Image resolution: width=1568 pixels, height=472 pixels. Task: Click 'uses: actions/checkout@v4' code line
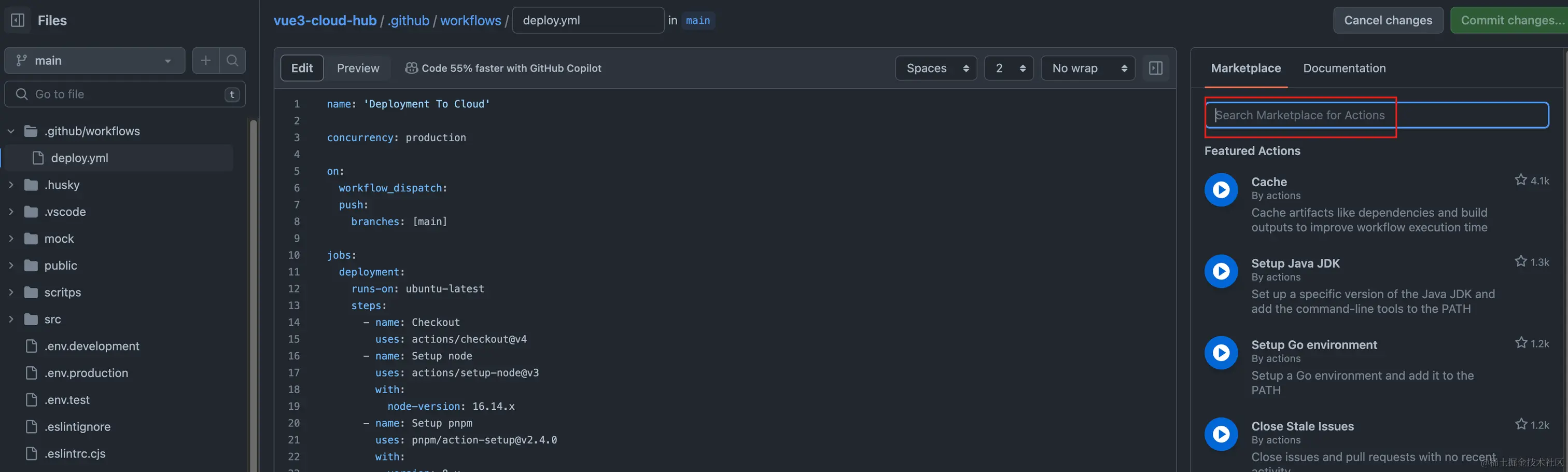click(x=451, y=339)
